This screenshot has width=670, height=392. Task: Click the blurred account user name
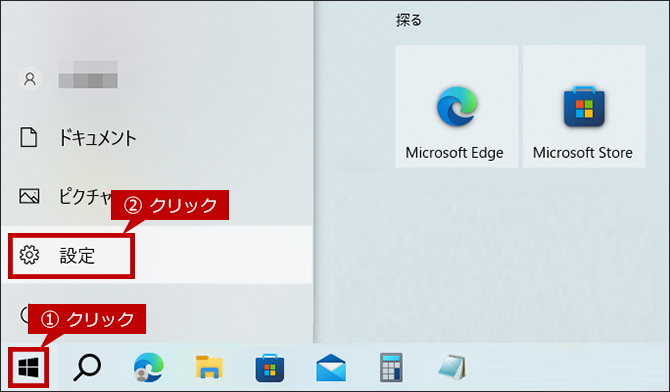click(x=88, y=74)
